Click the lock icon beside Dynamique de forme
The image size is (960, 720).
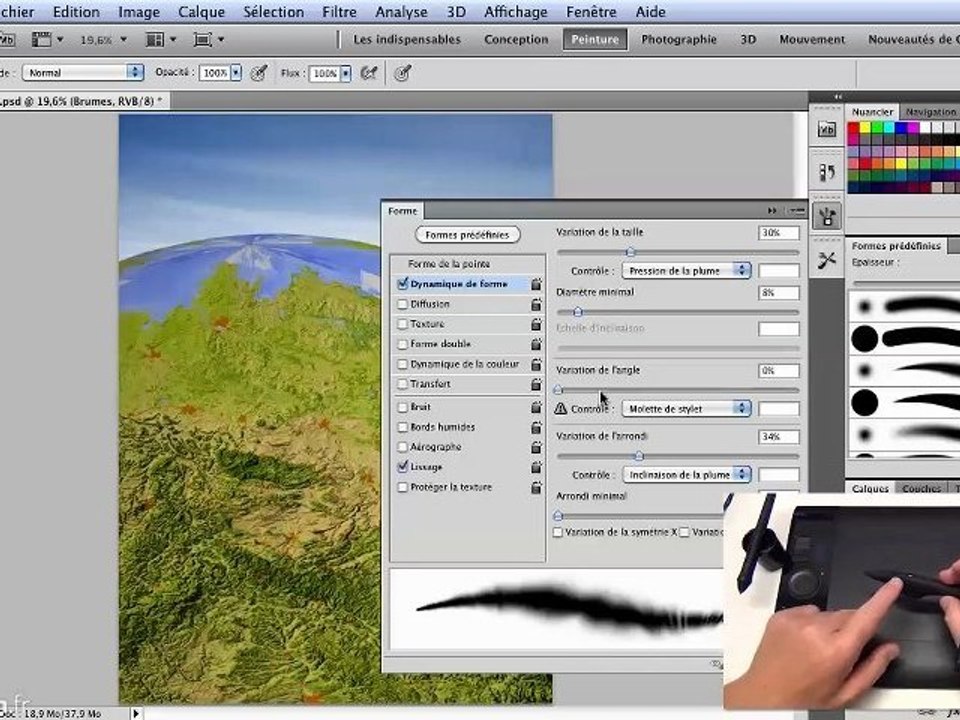point(536,284)
